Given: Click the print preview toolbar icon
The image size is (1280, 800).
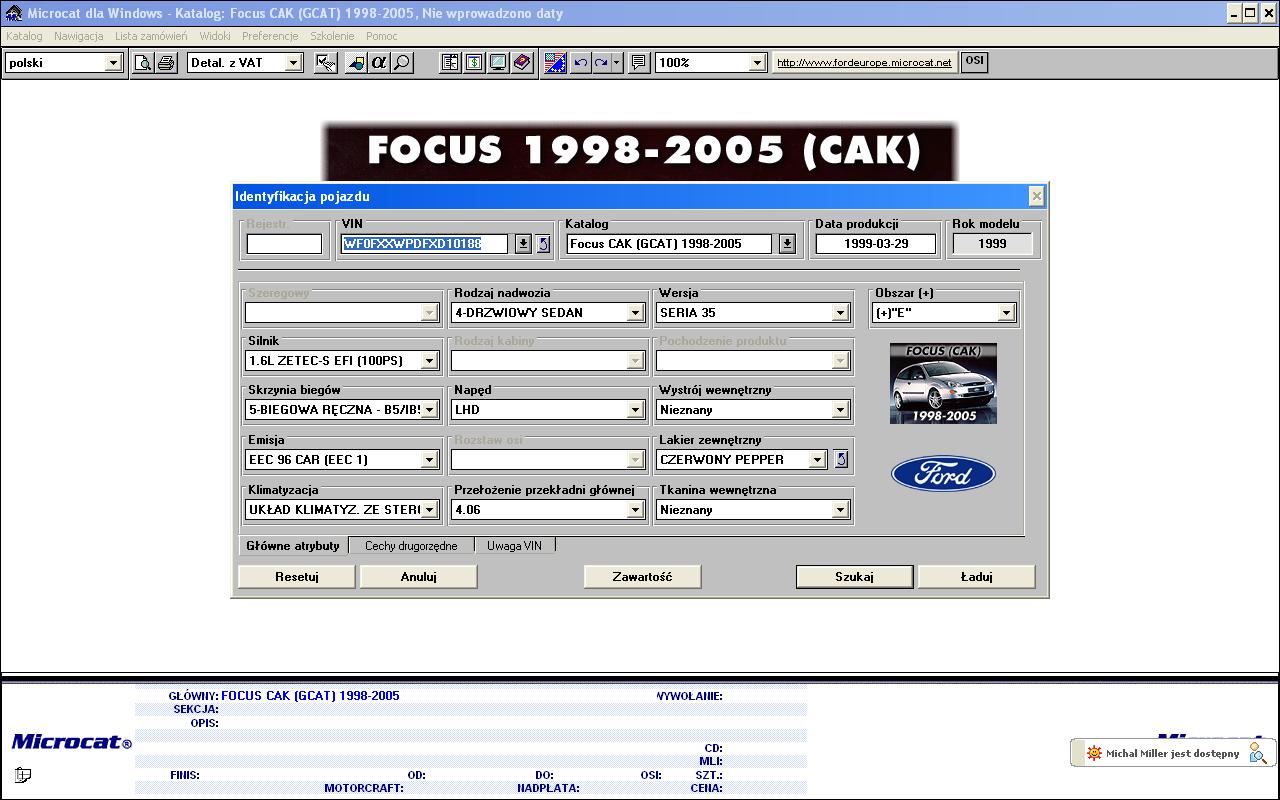Looking at the screenshot, I should coord(143,63).
